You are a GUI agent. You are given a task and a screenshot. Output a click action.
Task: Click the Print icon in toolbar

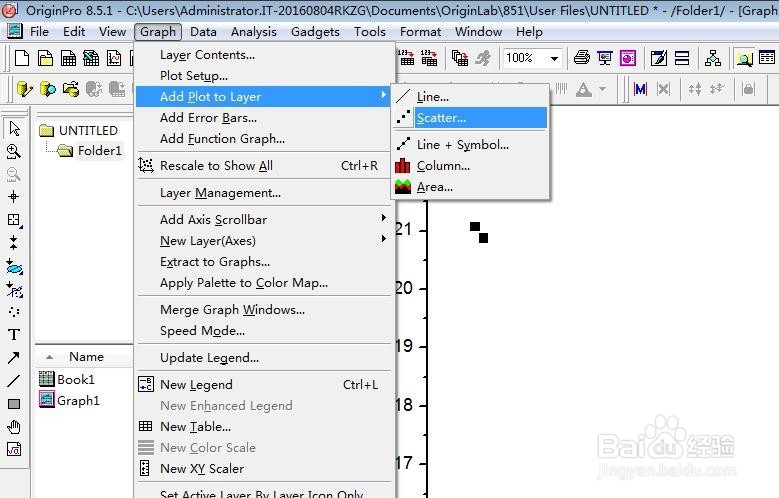[582, 58]
